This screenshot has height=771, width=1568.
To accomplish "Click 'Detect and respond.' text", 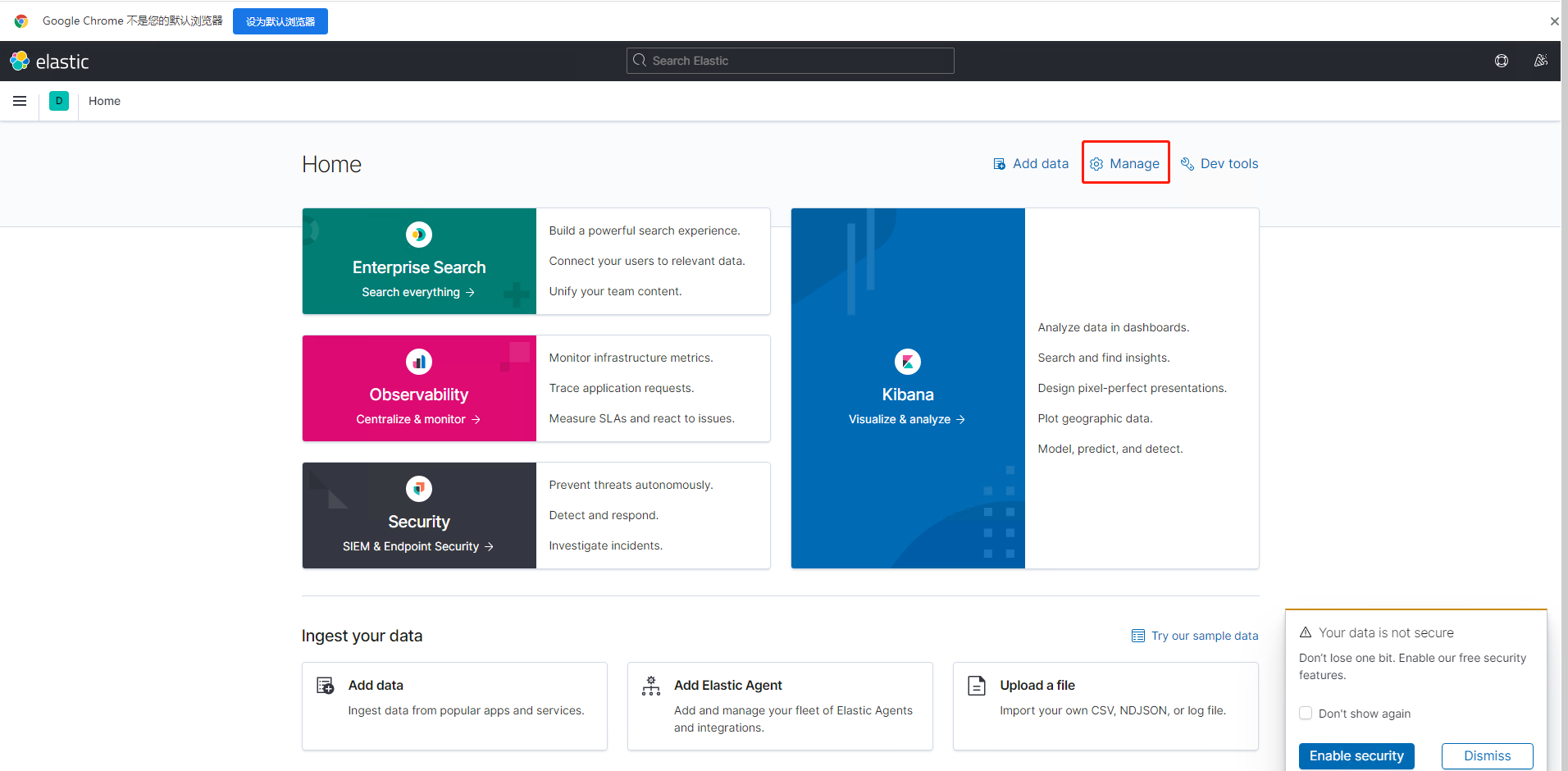I will click(604, 516).
